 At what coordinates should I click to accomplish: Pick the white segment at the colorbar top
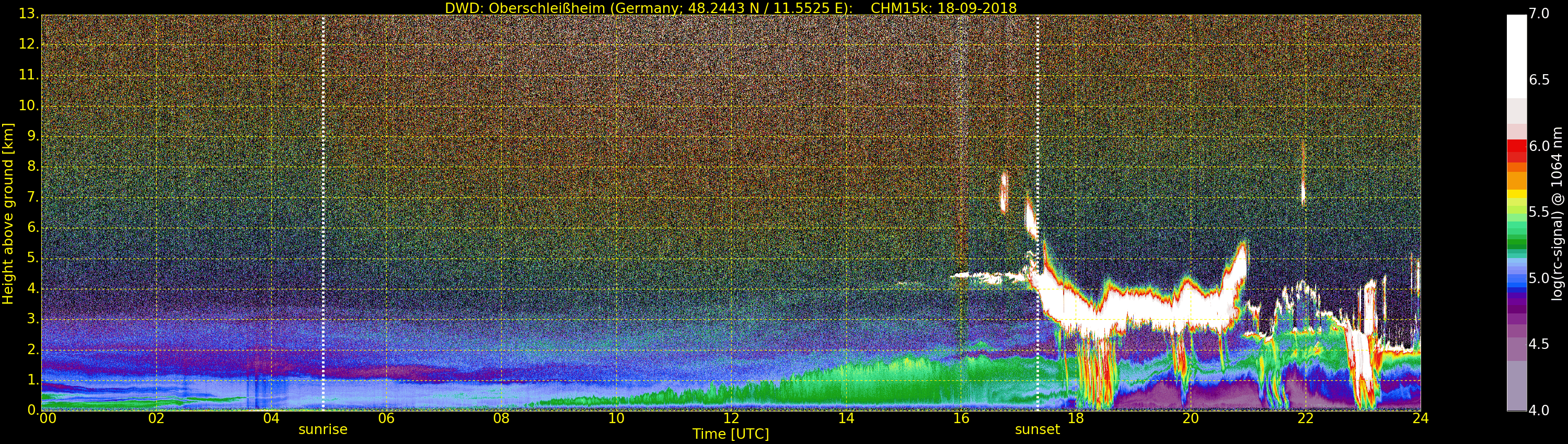[1516, 56]
